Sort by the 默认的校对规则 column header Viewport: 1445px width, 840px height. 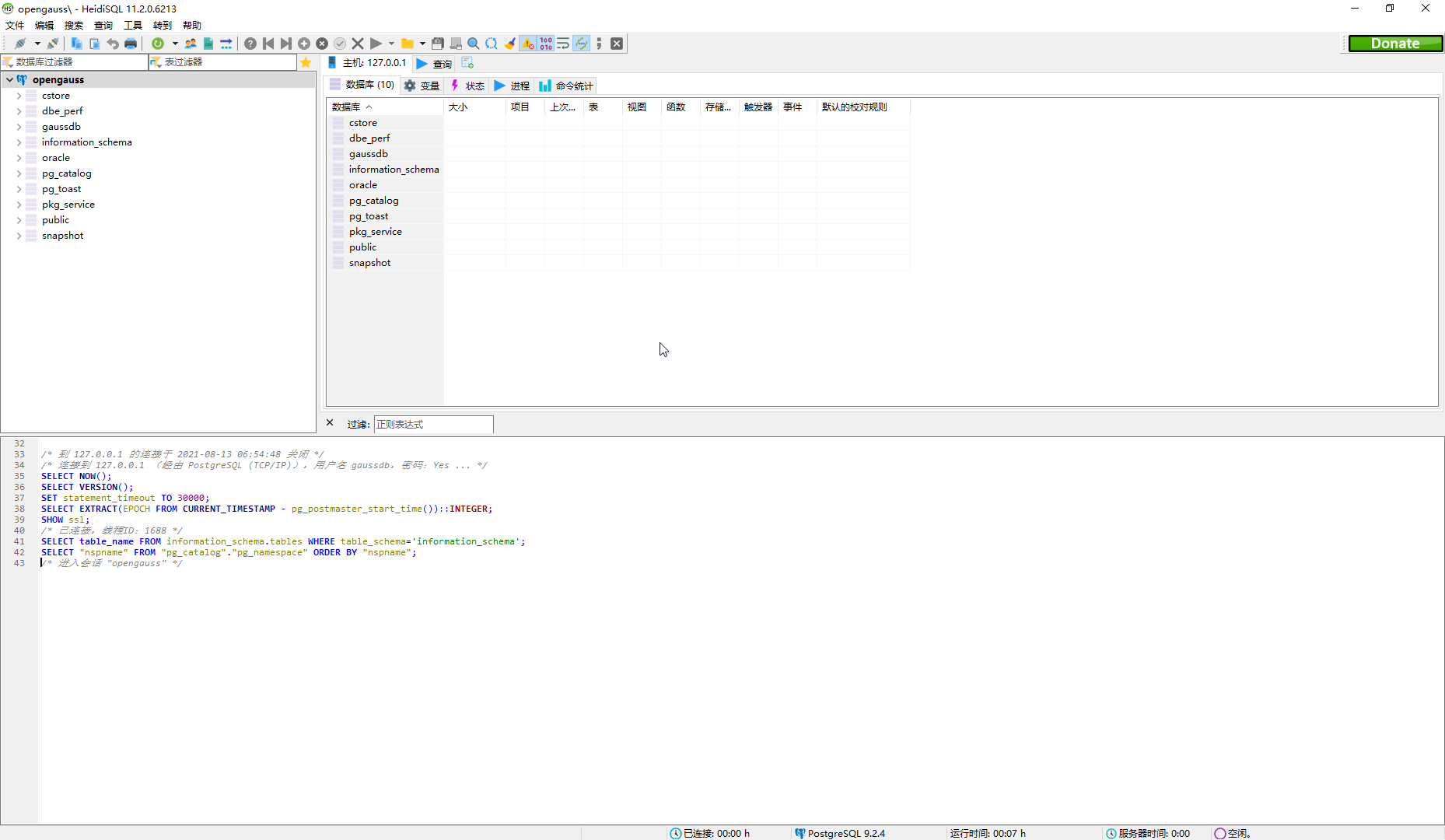click(x=863, y=107)
